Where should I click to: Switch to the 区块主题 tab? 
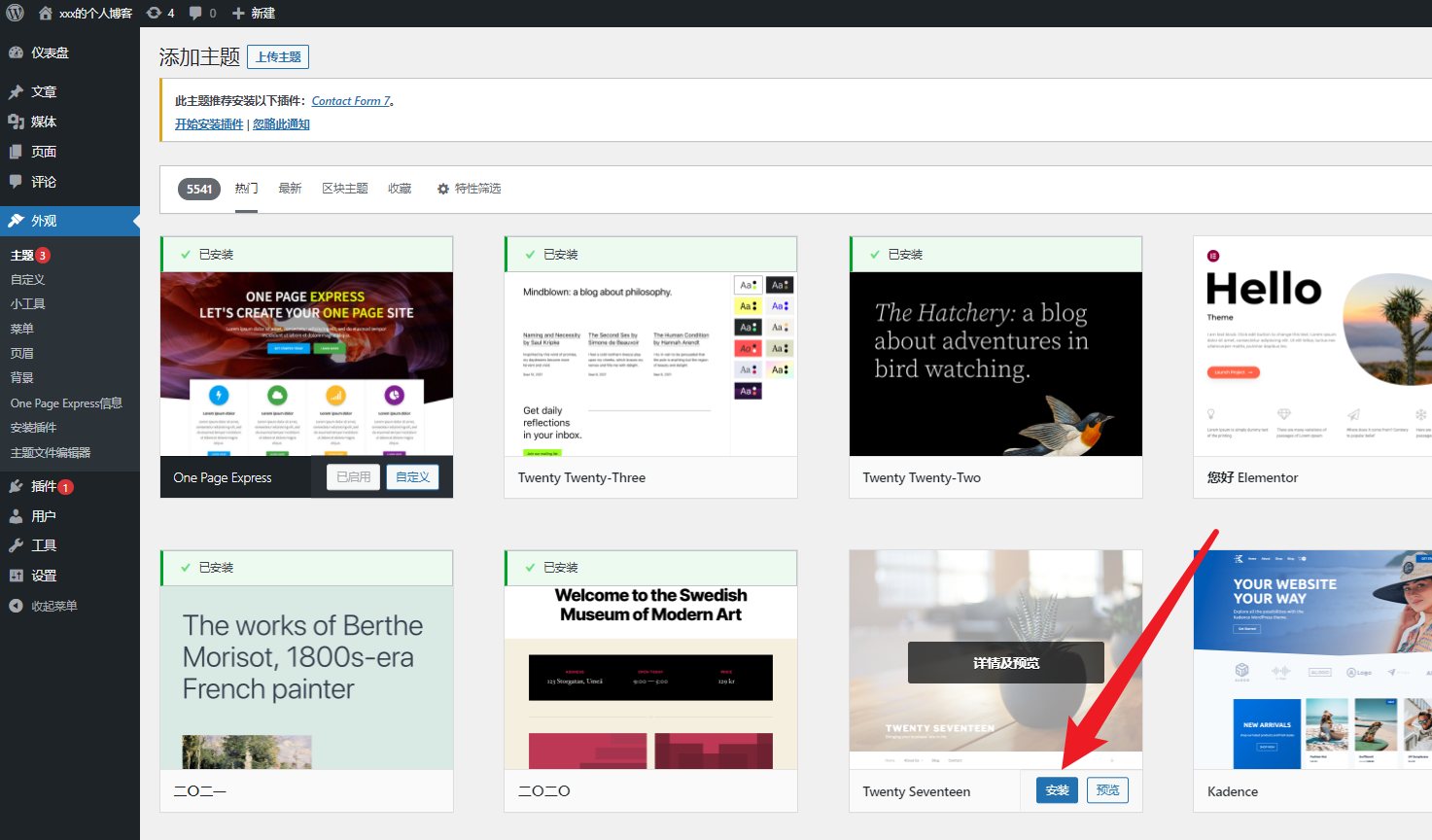pos(345,189)
